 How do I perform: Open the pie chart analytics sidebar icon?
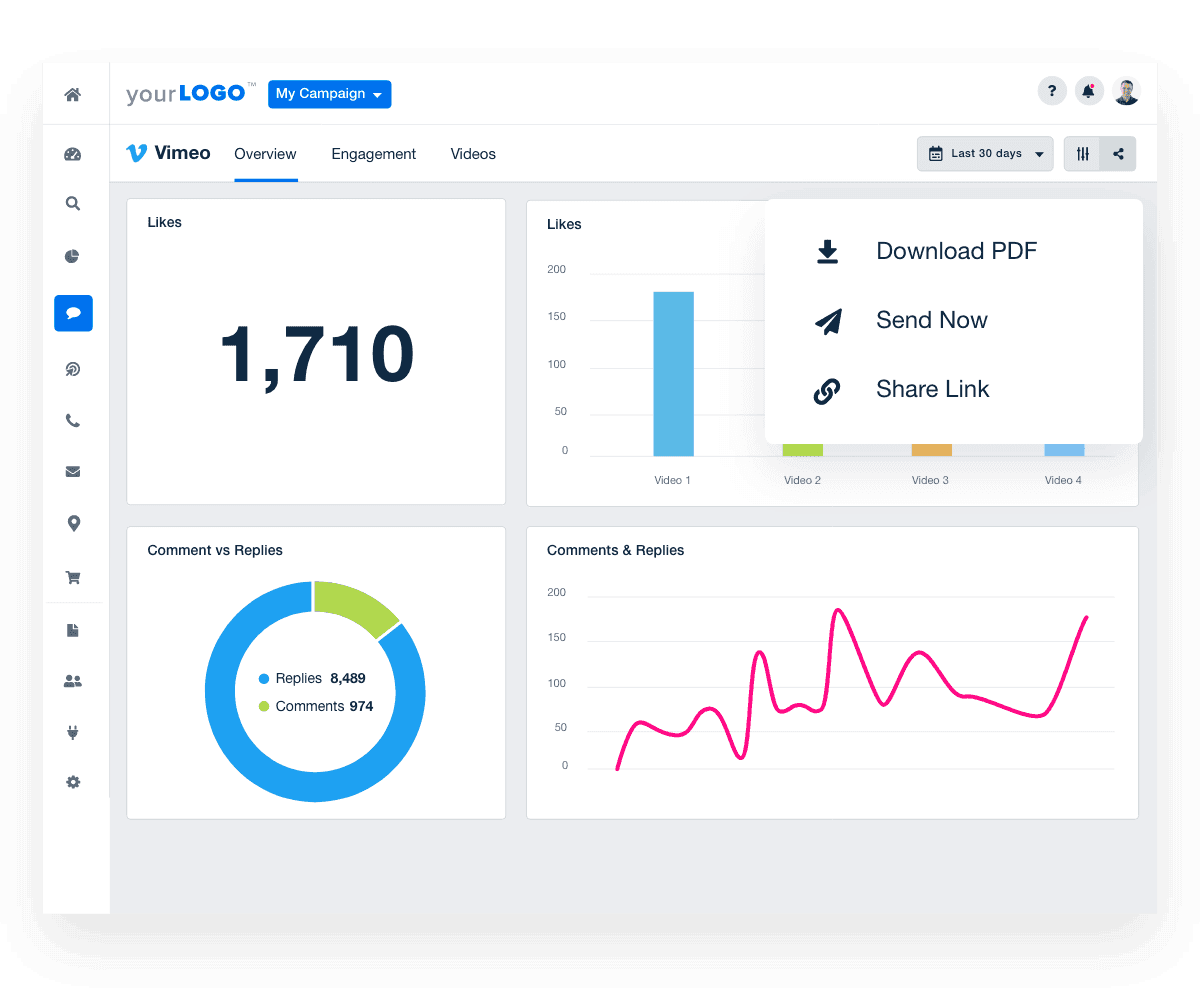coord(73,256)
